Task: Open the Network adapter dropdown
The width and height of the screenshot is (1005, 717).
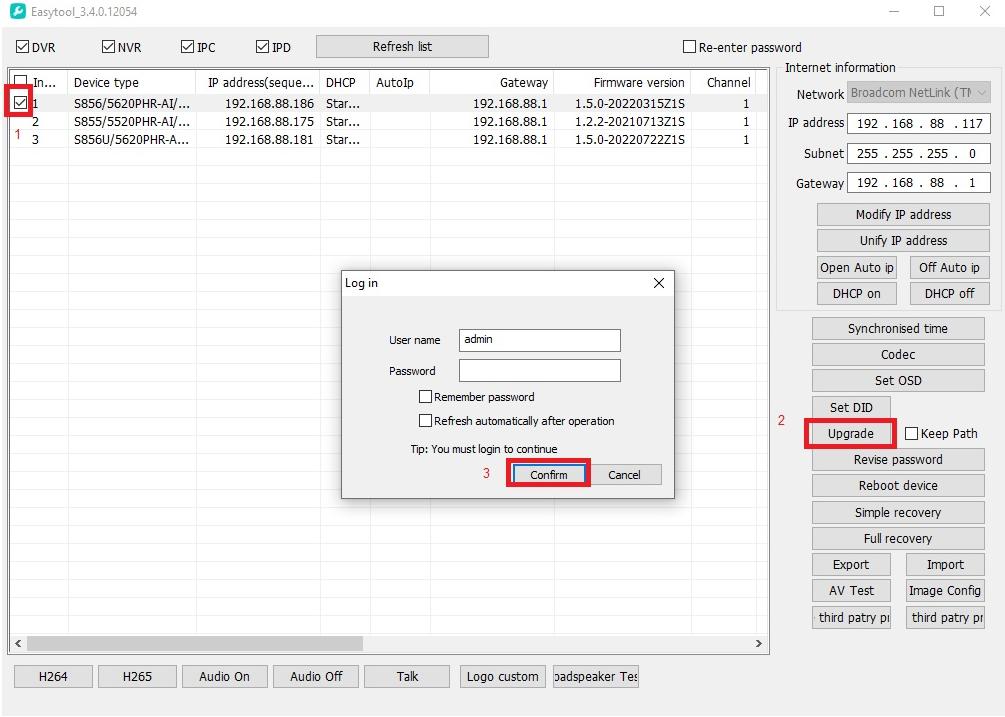Action: (918, 93)
